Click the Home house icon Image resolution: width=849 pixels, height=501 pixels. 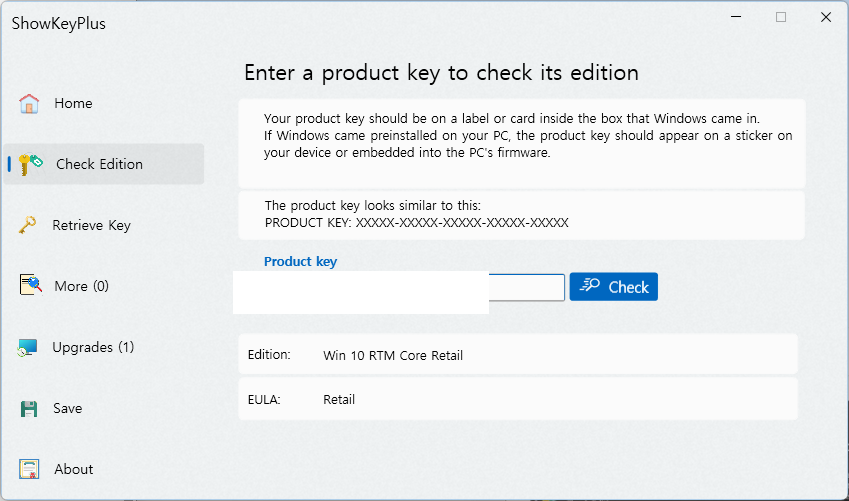click(29, 103)
